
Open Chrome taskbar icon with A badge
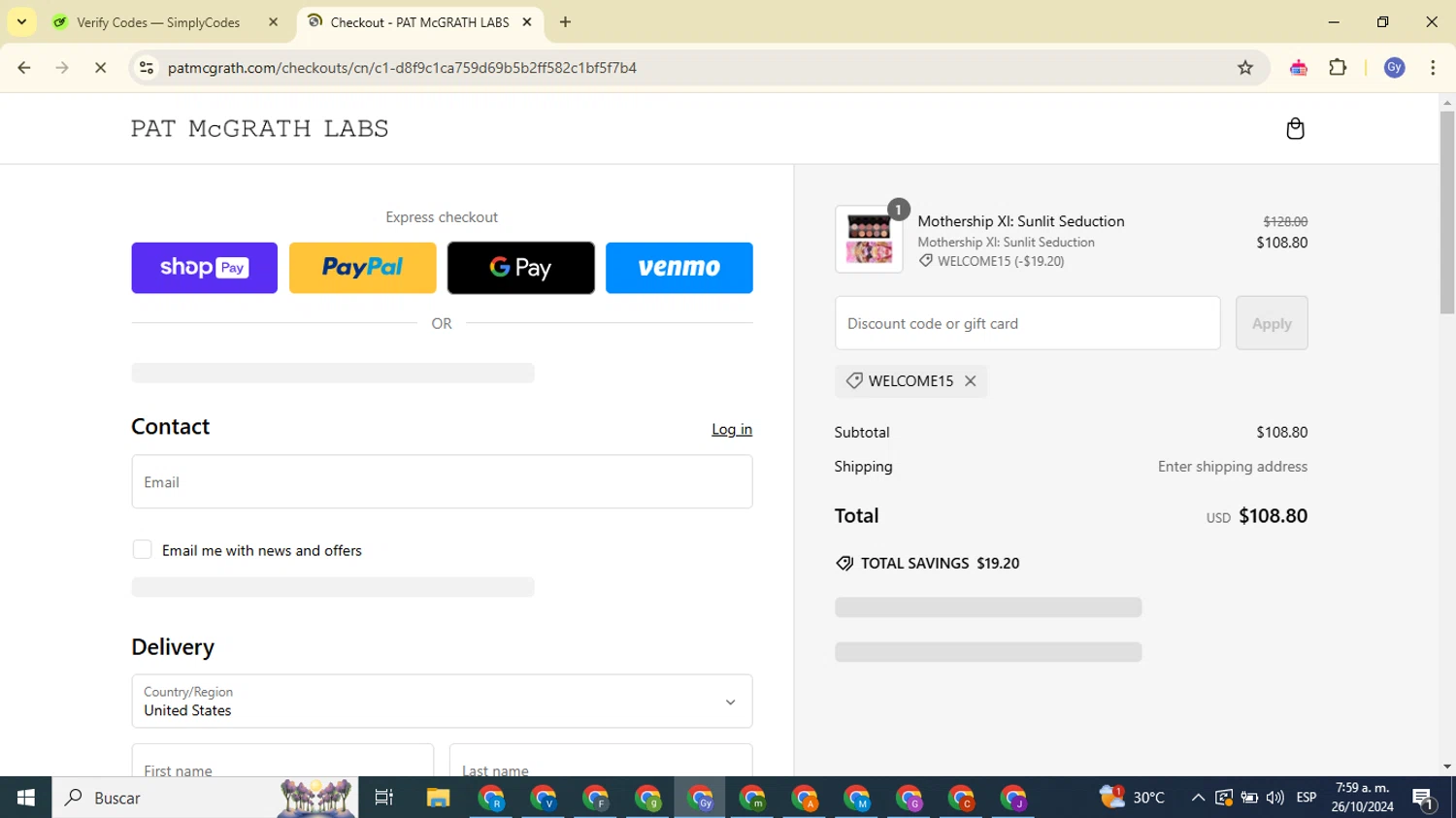806,798
